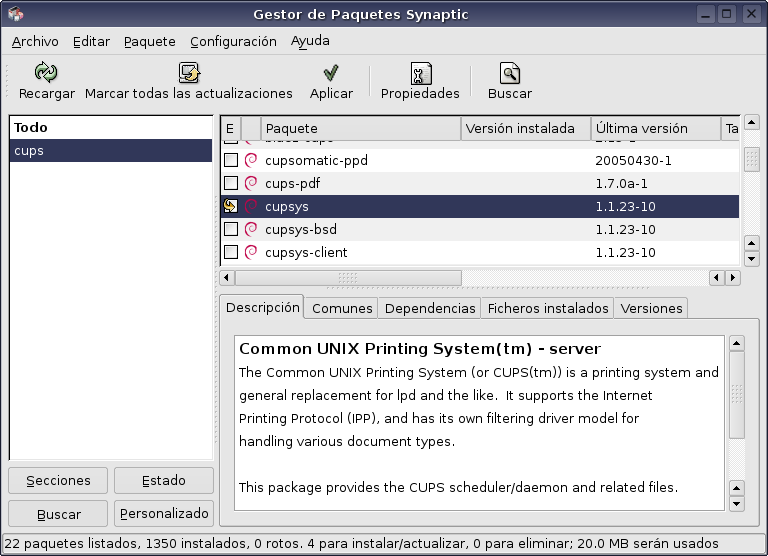Open the Configuración menu
Viewport: 768px width, 556px height.
pos(233,42)
